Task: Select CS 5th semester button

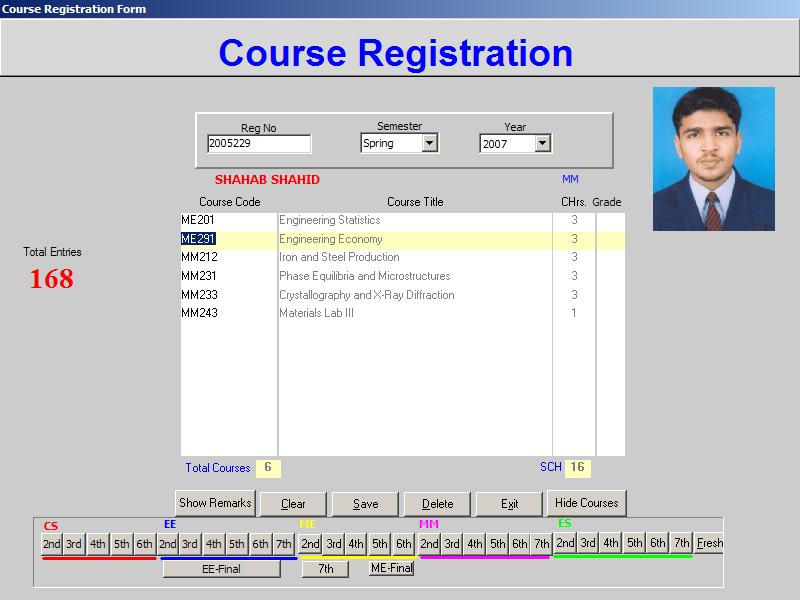Action: point(121,544)
